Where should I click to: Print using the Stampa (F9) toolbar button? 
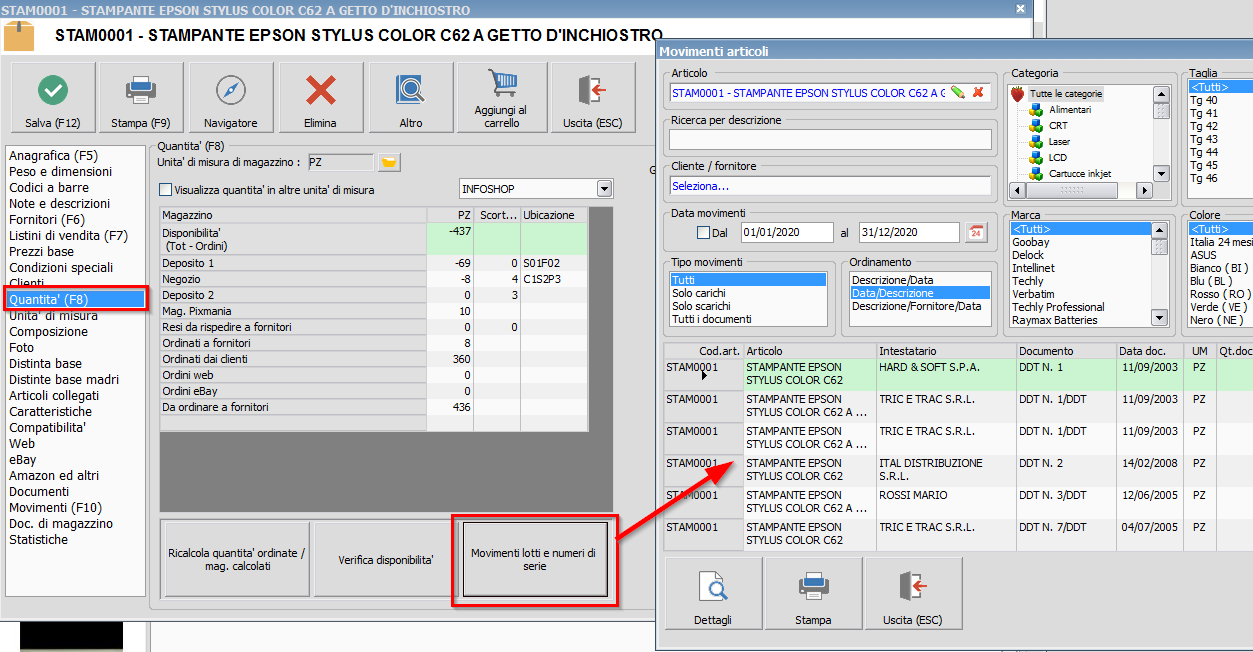pyautogui.click(x=141, y=97)
